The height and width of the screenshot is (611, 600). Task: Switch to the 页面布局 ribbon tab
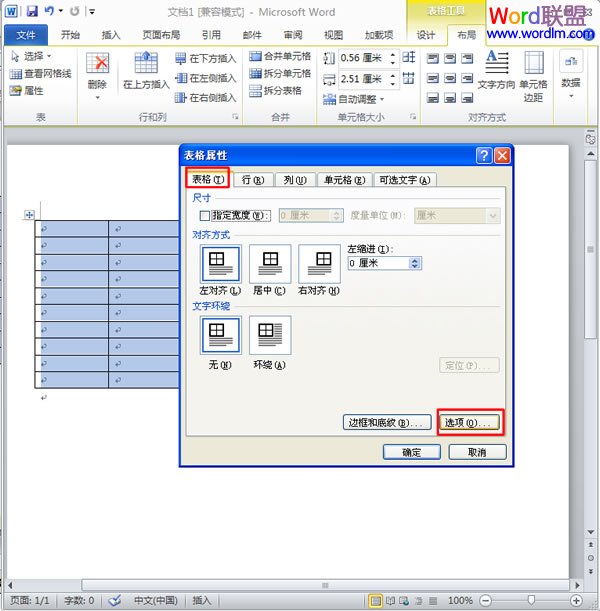pos(161,35)
